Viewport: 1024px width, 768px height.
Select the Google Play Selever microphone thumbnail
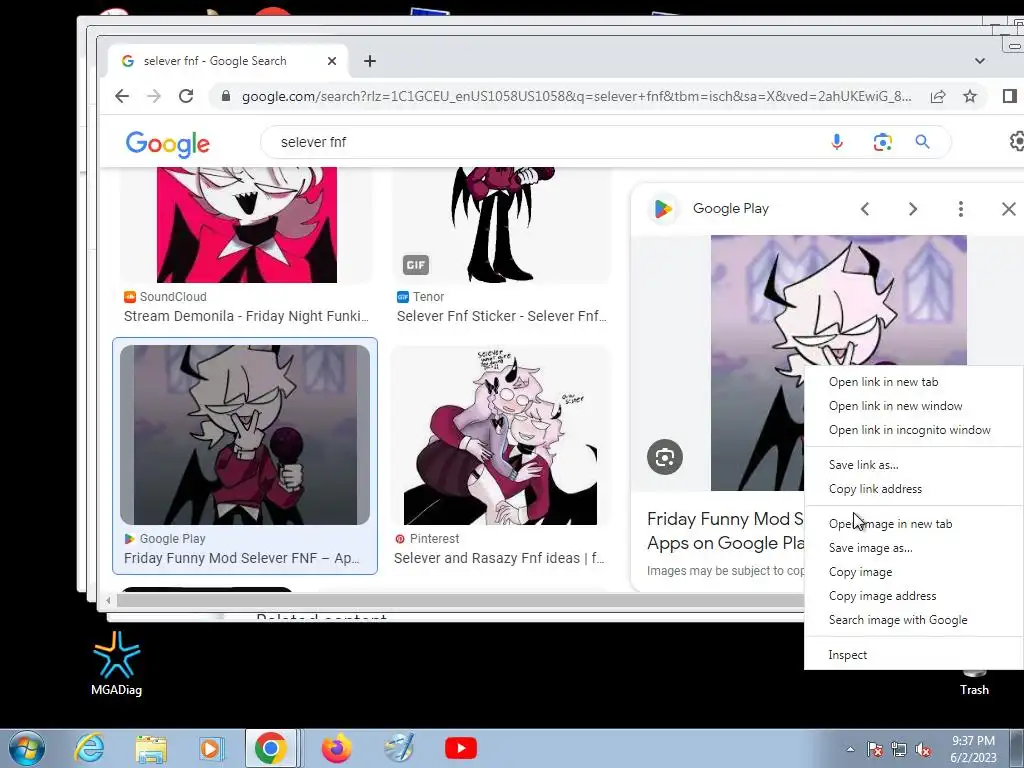click(245, 435)
